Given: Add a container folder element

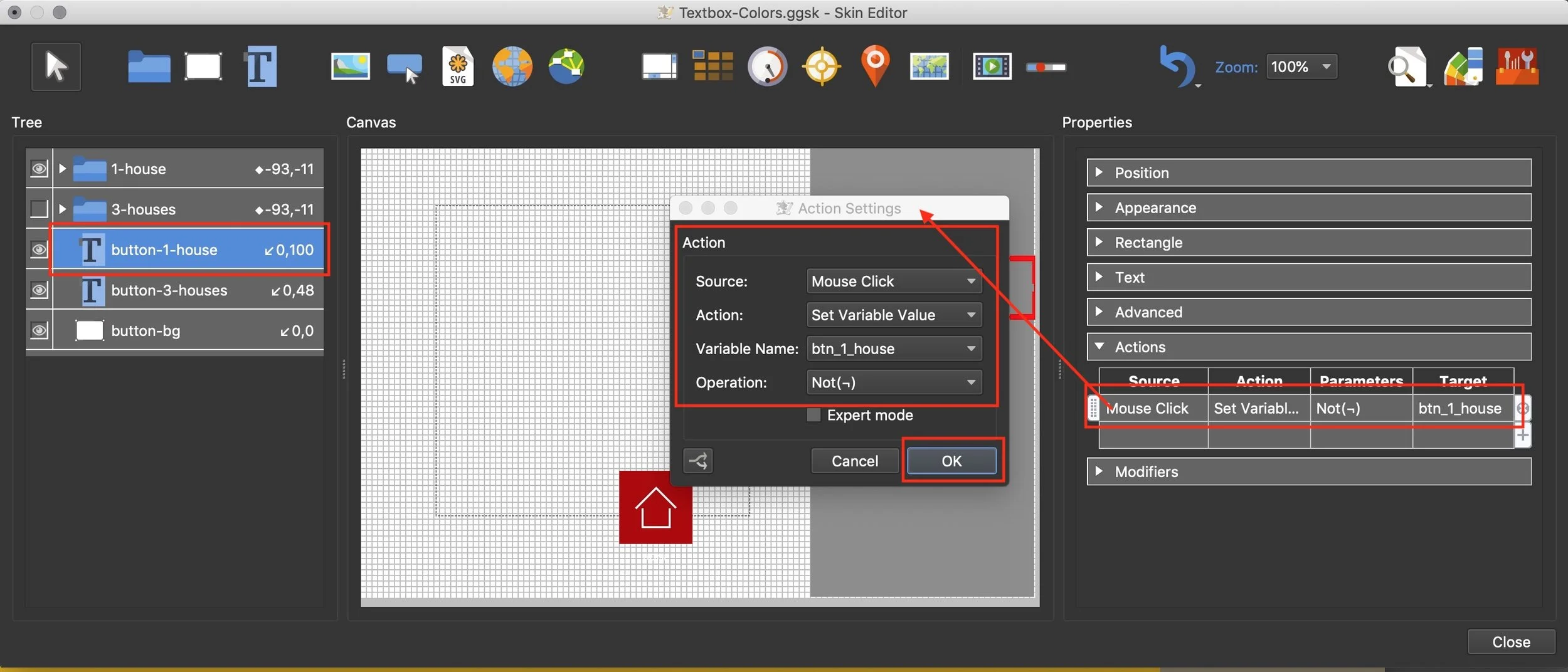Looking at the screenshot, I should [x=149, y=66].
